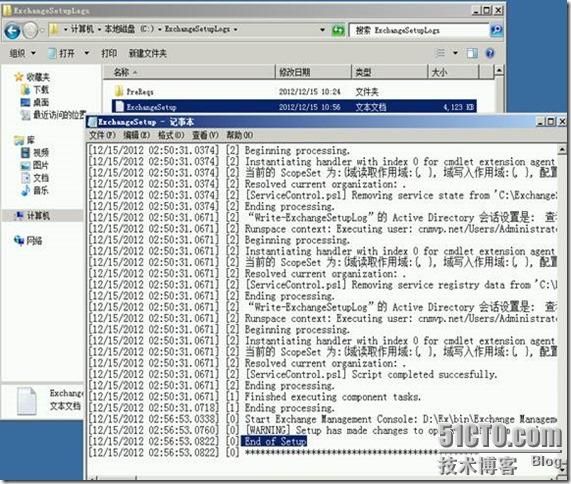Select the ExchangeSetup text file icon in list
Image resolution: width=571 pixels, height=484 pixels.
tap(119, 106)
